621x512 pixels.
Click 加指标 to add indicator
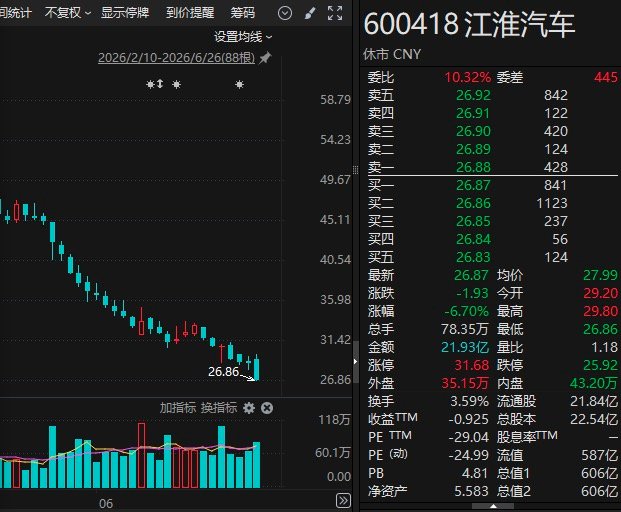pyautogui.click(x=178, y=408)
